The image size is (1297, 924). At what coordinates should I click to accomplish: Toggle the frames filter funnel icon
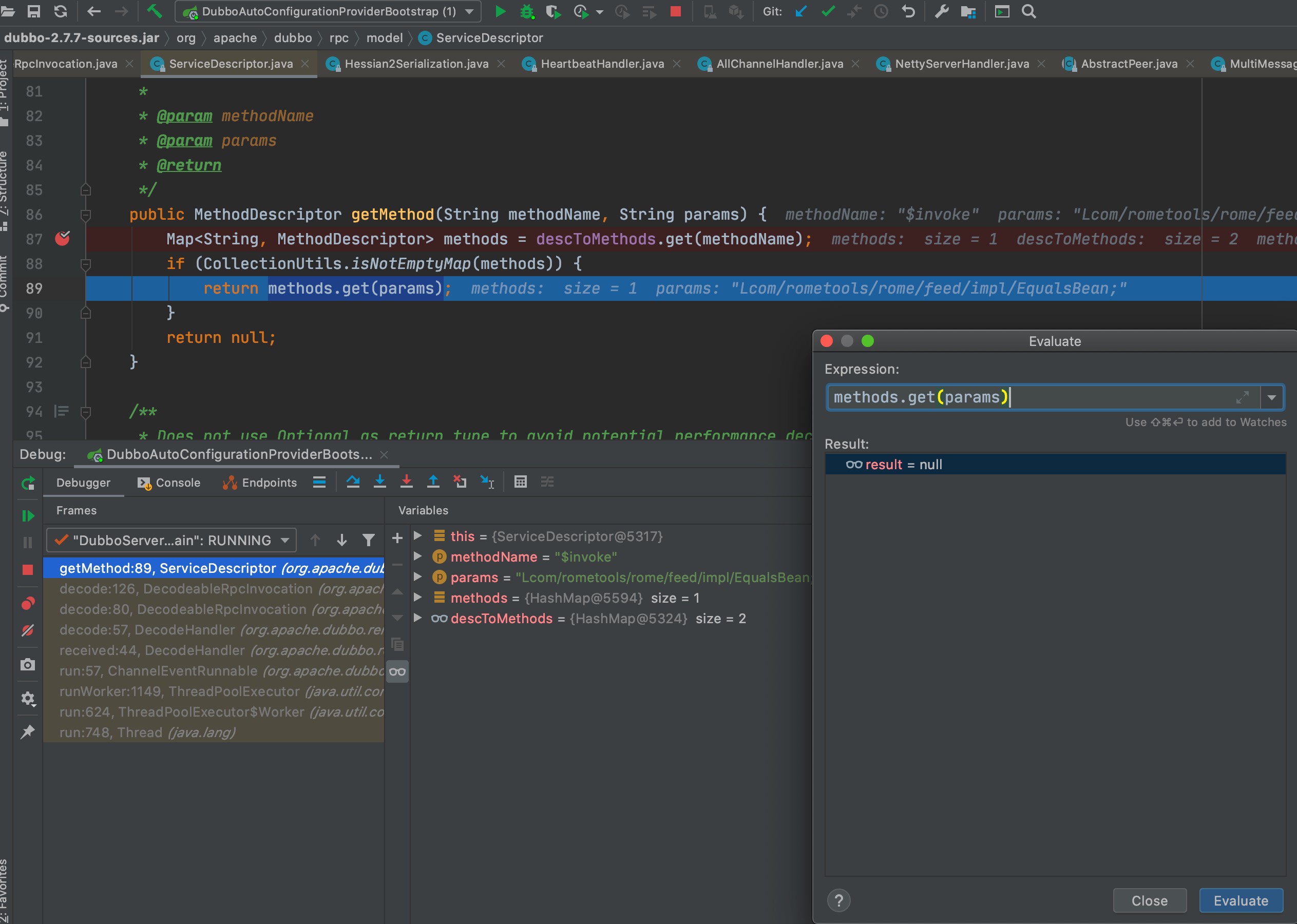[x=368, y=540]
